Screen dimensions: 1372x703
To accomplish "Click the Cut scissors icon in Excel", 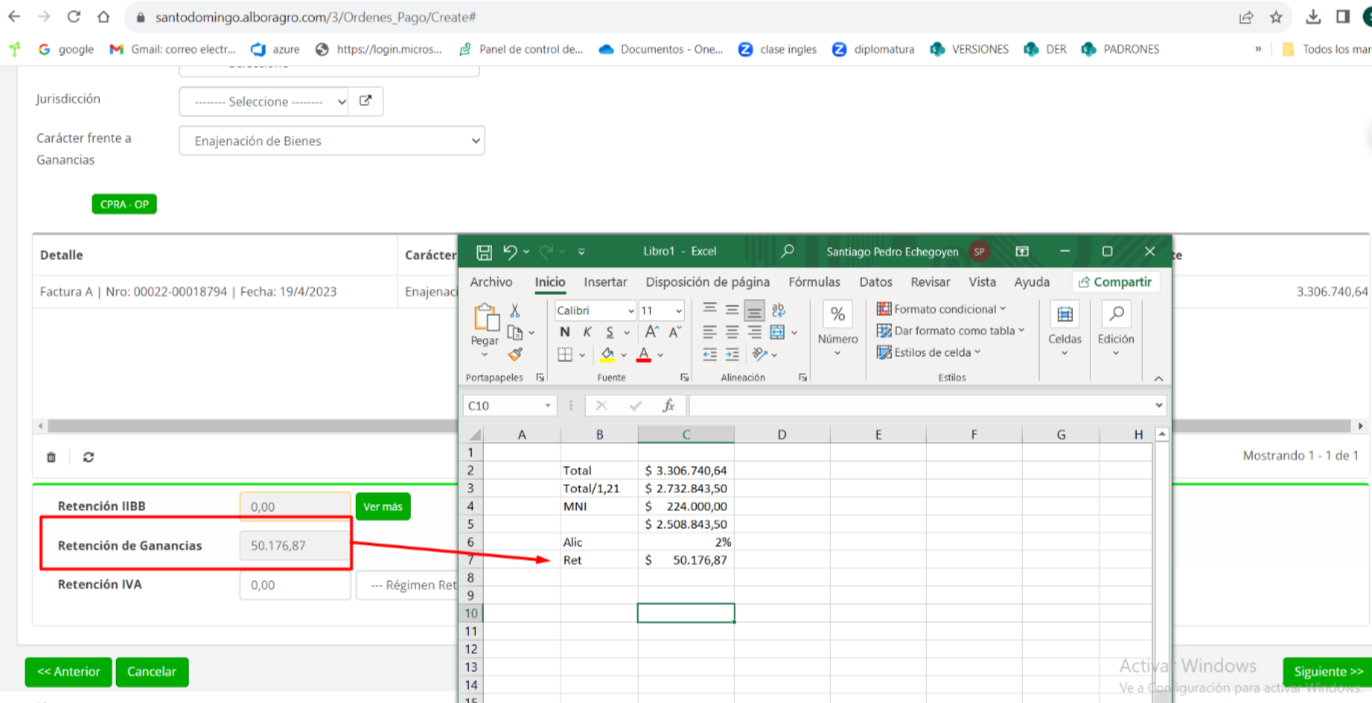I will point(515,311).
